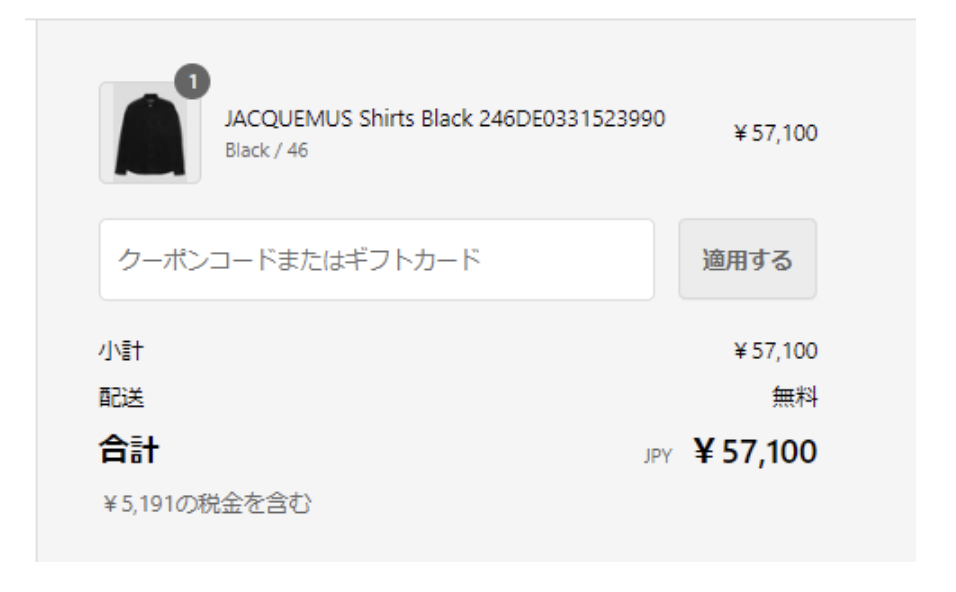Select the Black / 46 variant text

267,148
